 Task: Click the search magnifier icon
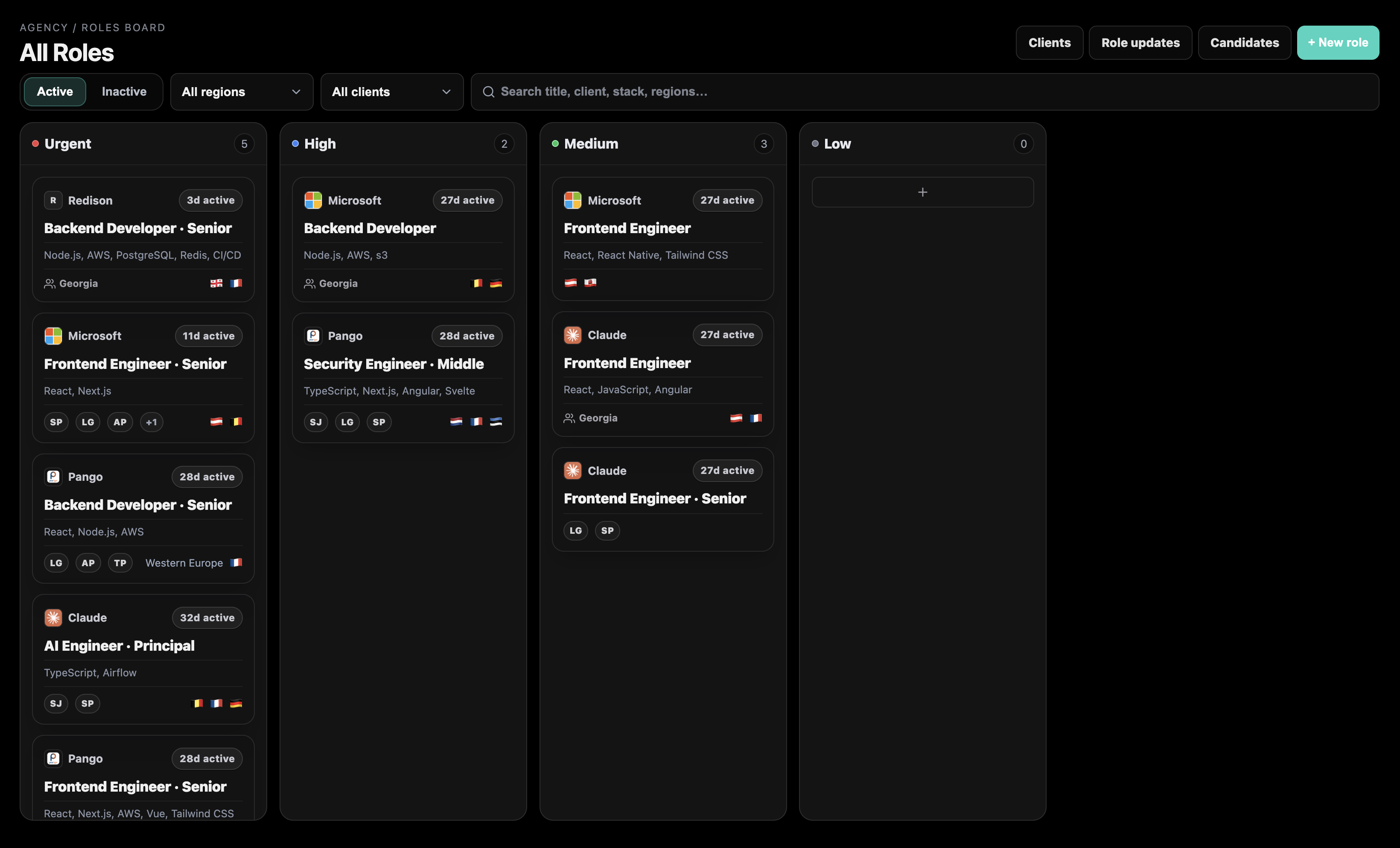pos(488,91)
